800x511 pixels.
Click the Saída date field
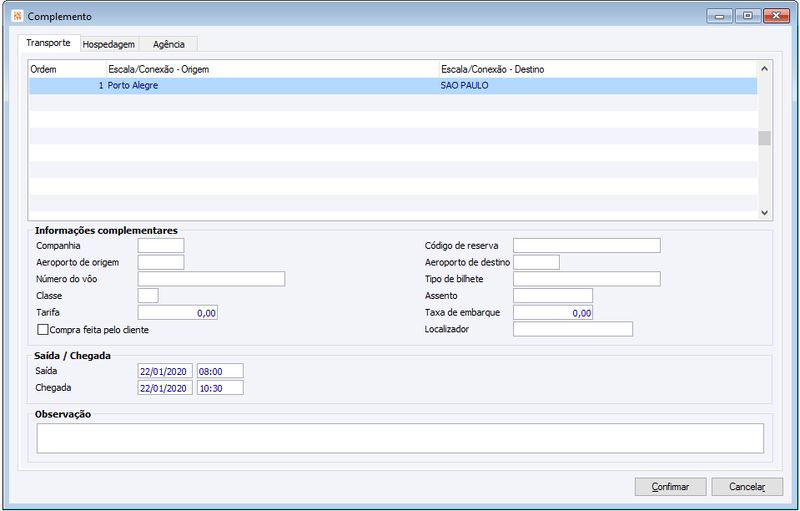(x=165, y=371)
